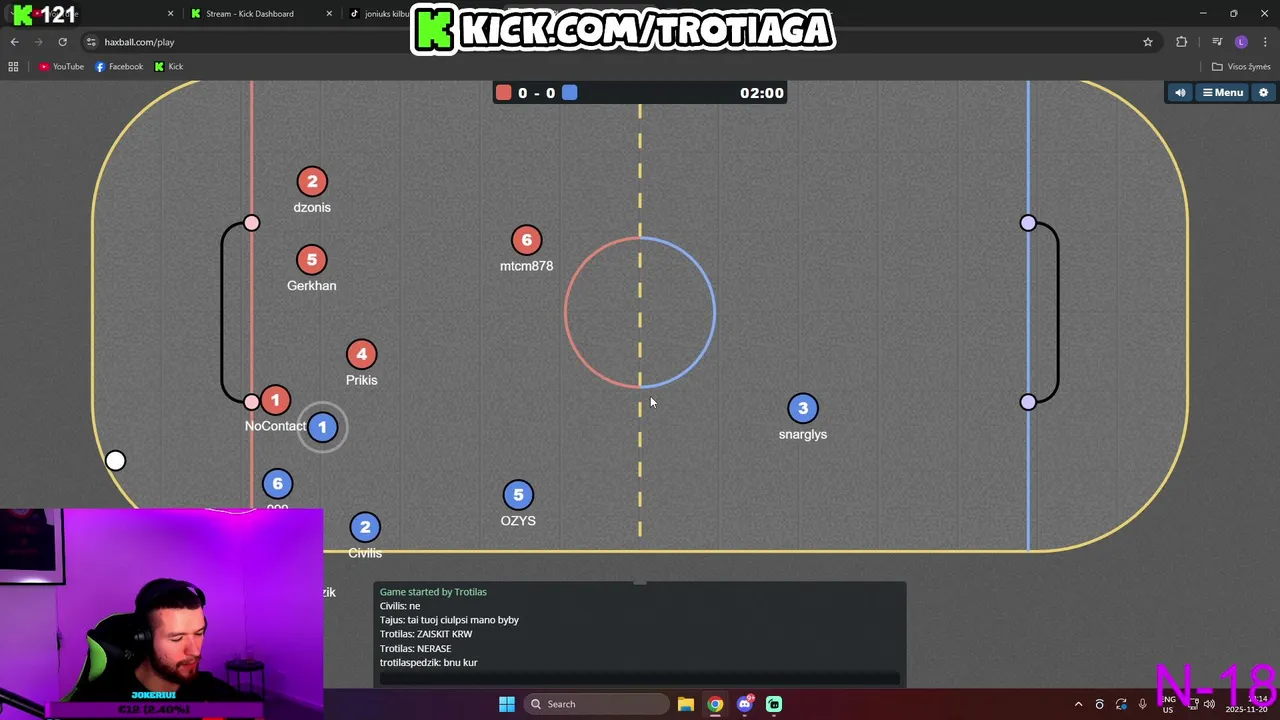Click blue player 3 snarglys
The image size is (1280, 720).
(x=802, y=408)
